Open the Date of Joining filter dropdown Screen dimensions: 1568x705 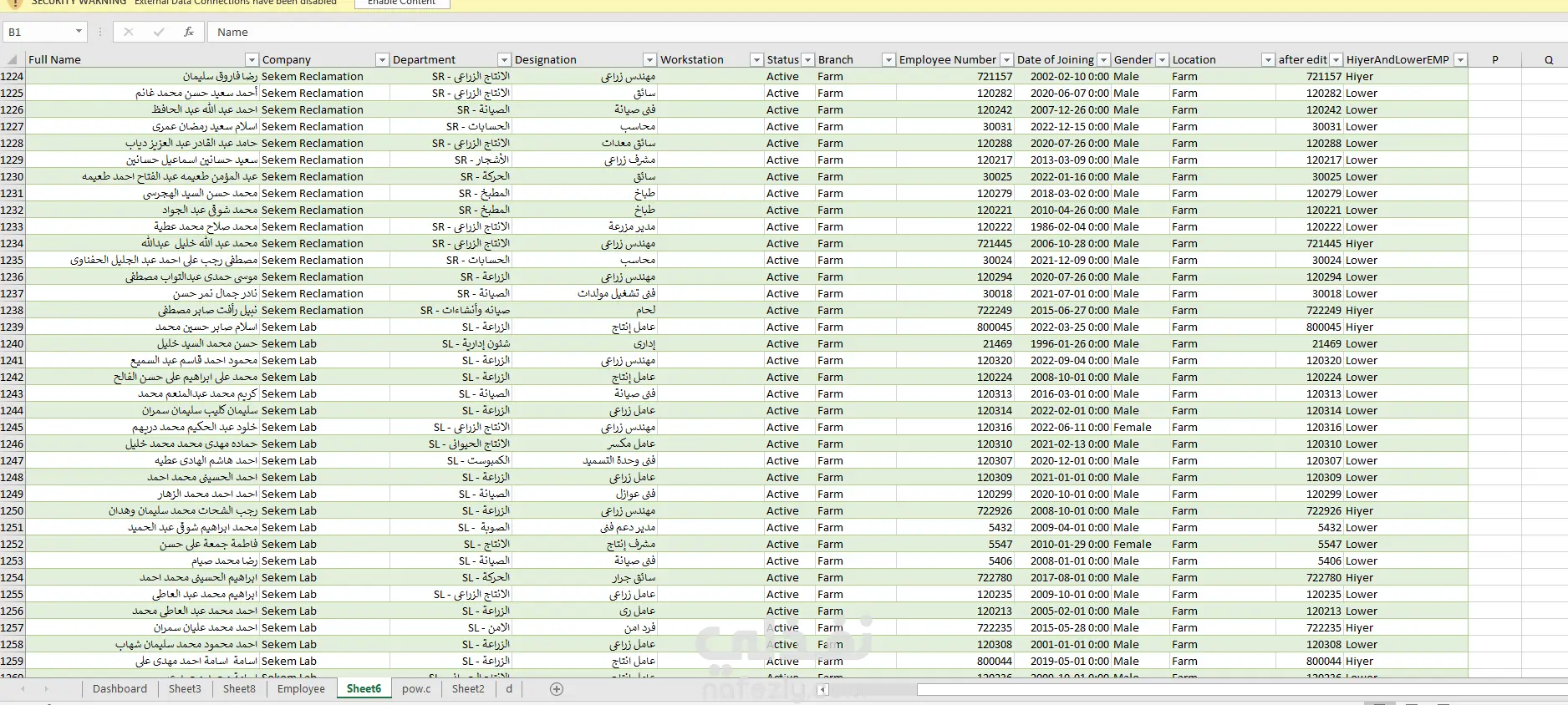tap(1104, 59)
